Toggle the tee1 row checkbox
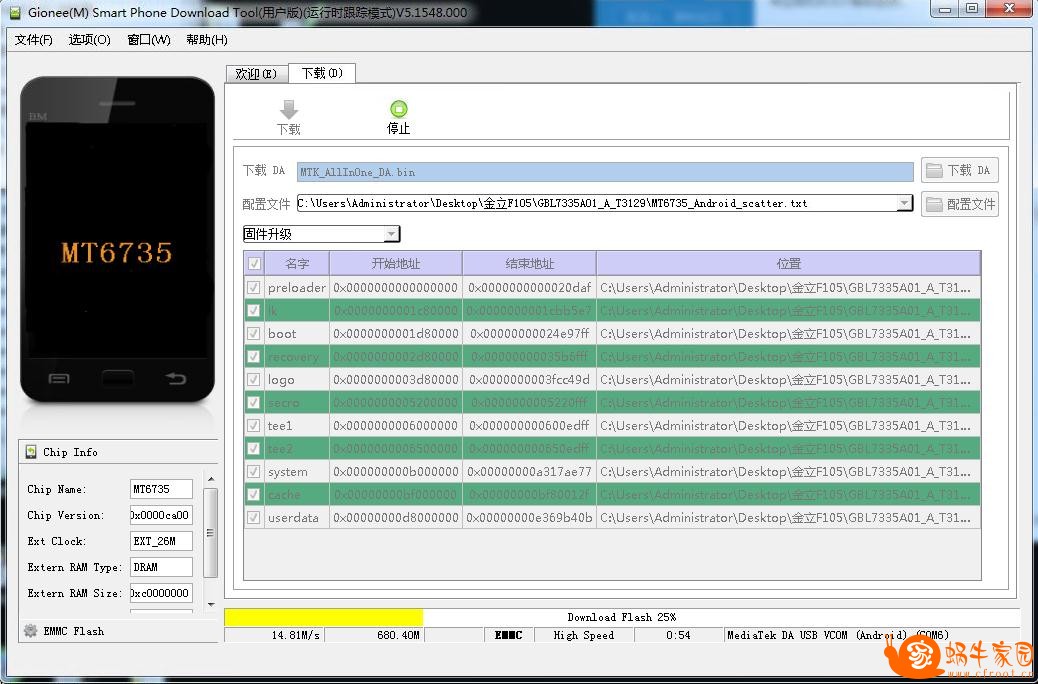The width and height of the screenshot is (1038, 684). 254,425
